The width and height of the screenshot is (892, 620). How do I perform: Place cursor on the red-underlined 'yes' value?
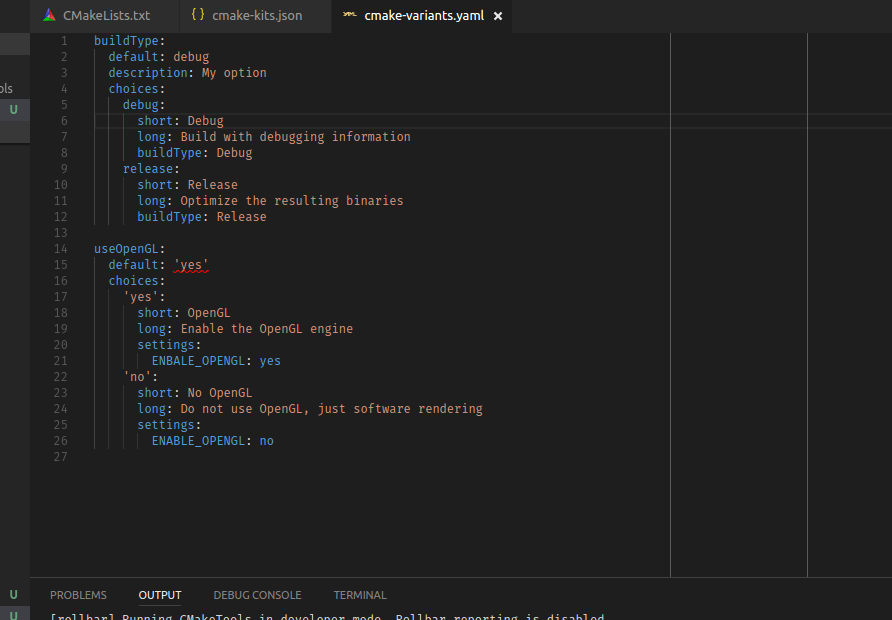pyautogui.click(x=189, y=264)
